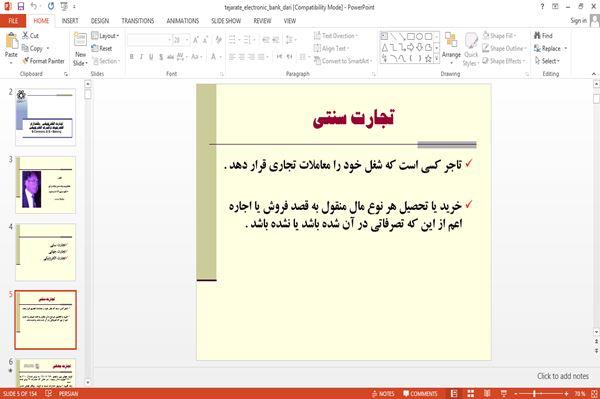Open the INSERT ribbon tab
Viewport: 600px width, 399px height.
[x=70, y=21]
